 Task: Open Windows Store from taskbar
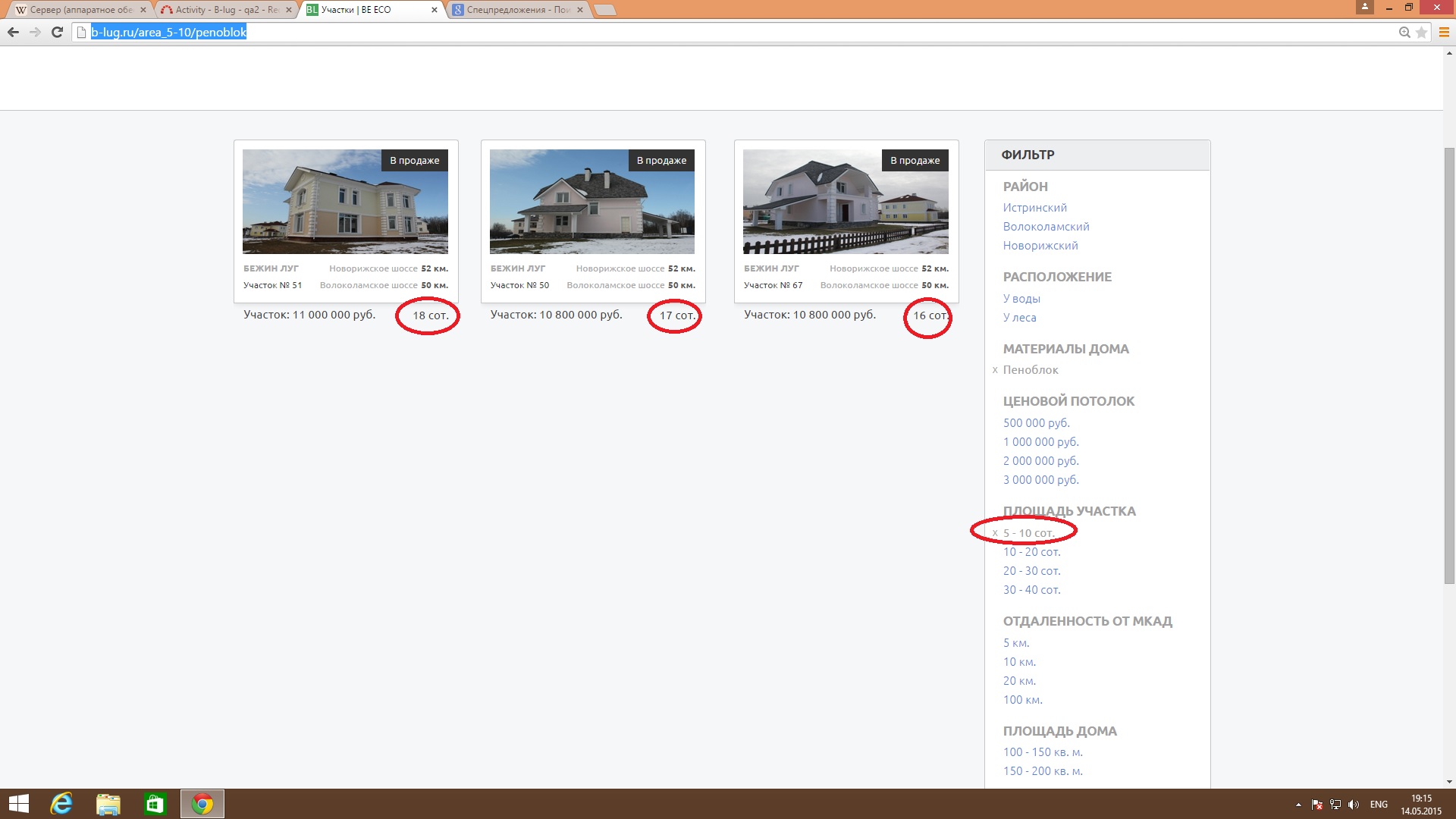coord(155,804)
